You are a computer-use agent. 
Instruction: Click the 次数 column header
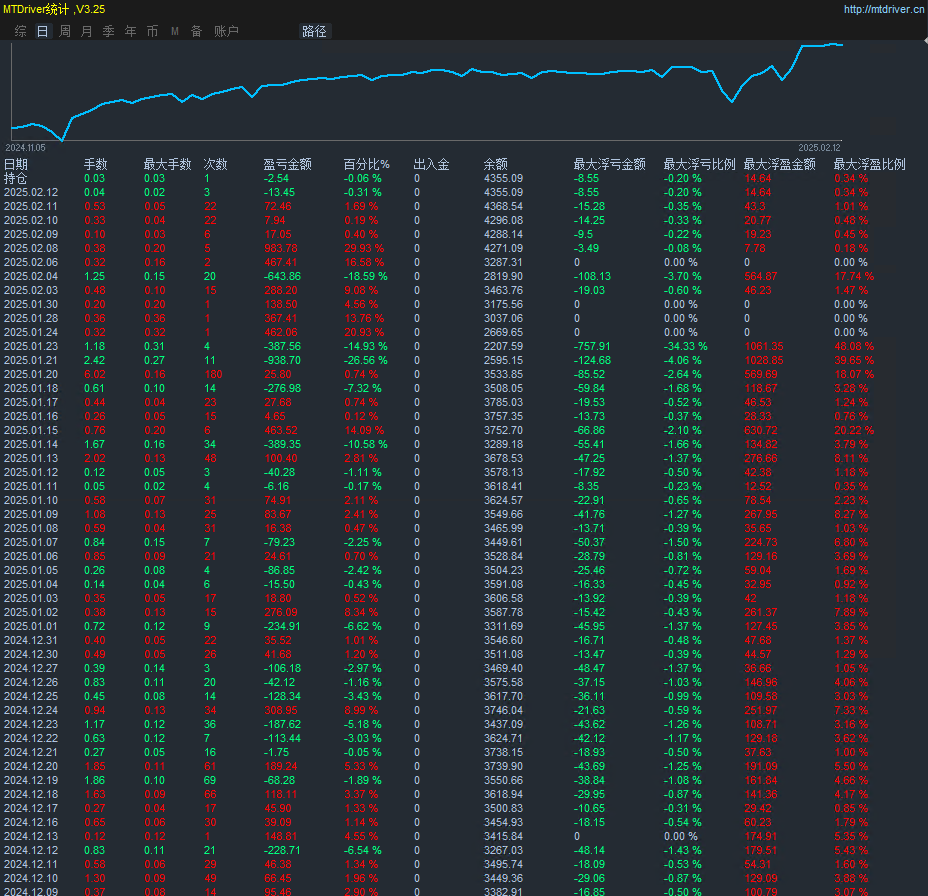[215, 165]
